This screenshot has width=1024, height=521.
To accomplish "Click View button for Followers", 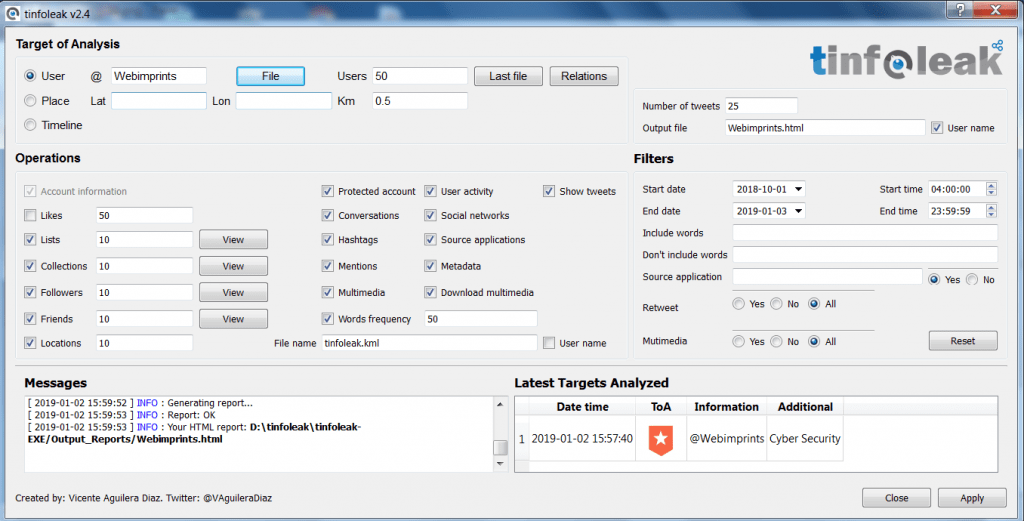I will pyautogui.click(x=233, y=292).
